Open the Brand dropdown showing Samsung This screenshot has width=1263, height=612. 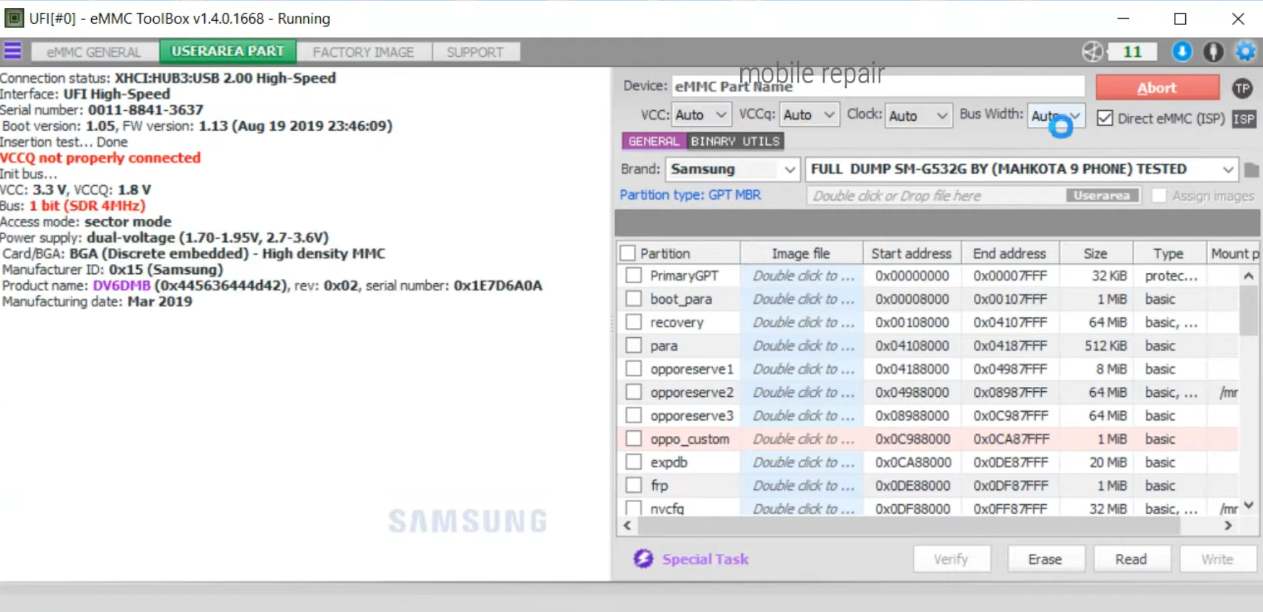[x=732, y=169]
